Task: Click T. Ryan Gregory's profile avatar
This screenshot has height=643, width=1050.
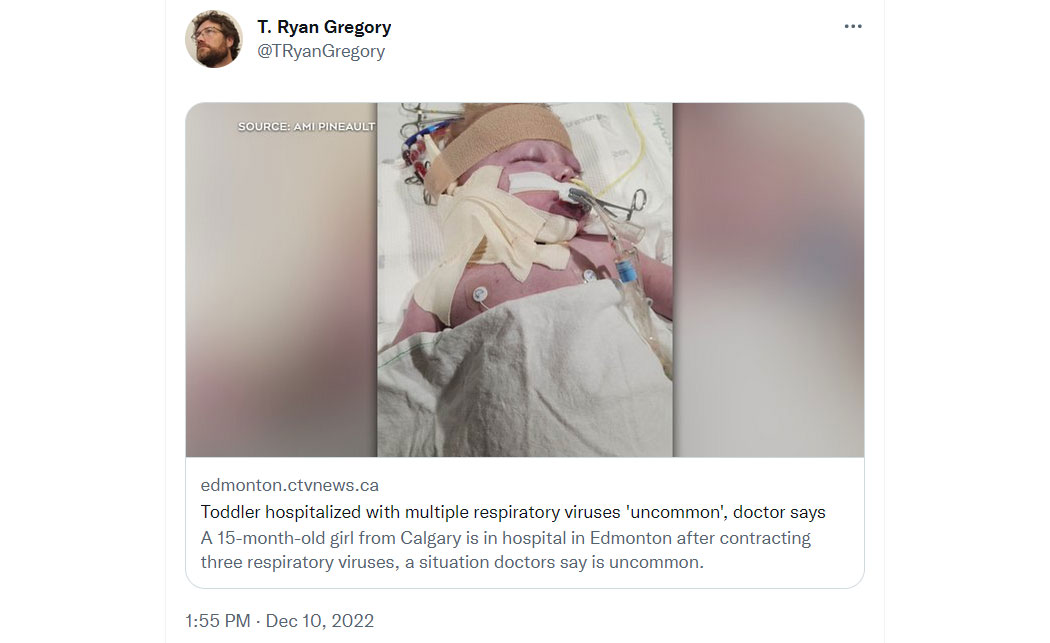Action: tap(214, 39)
